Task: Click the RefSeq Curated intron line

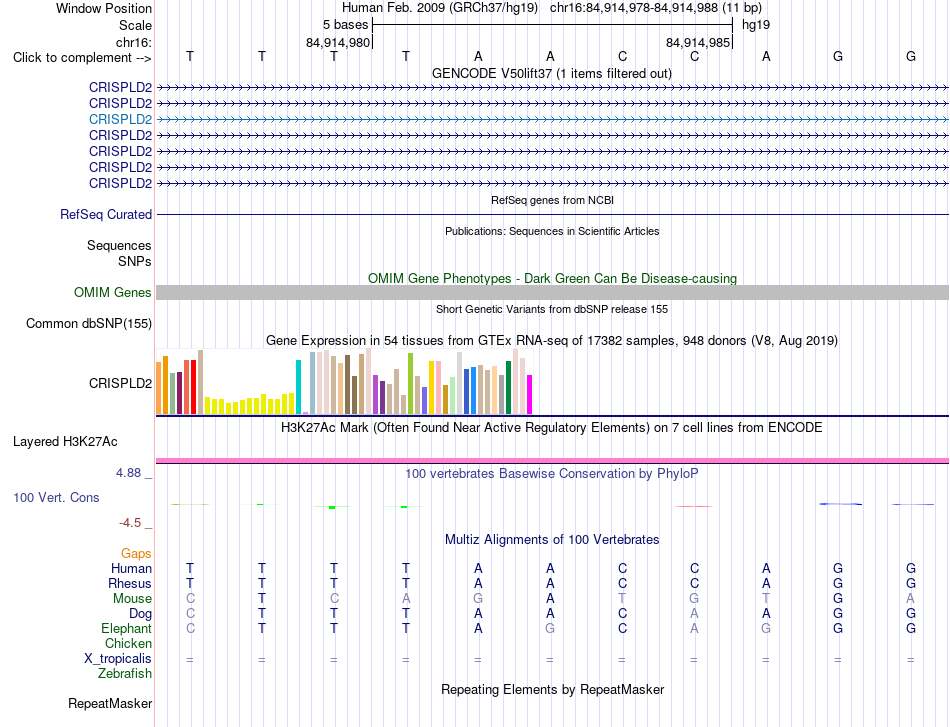Action: pos(552,214)
